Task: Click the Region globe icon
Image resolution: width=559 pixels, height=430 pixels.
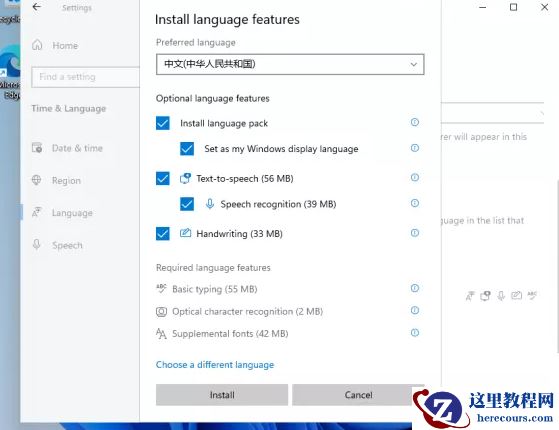Action: click(x=37, y=180)
